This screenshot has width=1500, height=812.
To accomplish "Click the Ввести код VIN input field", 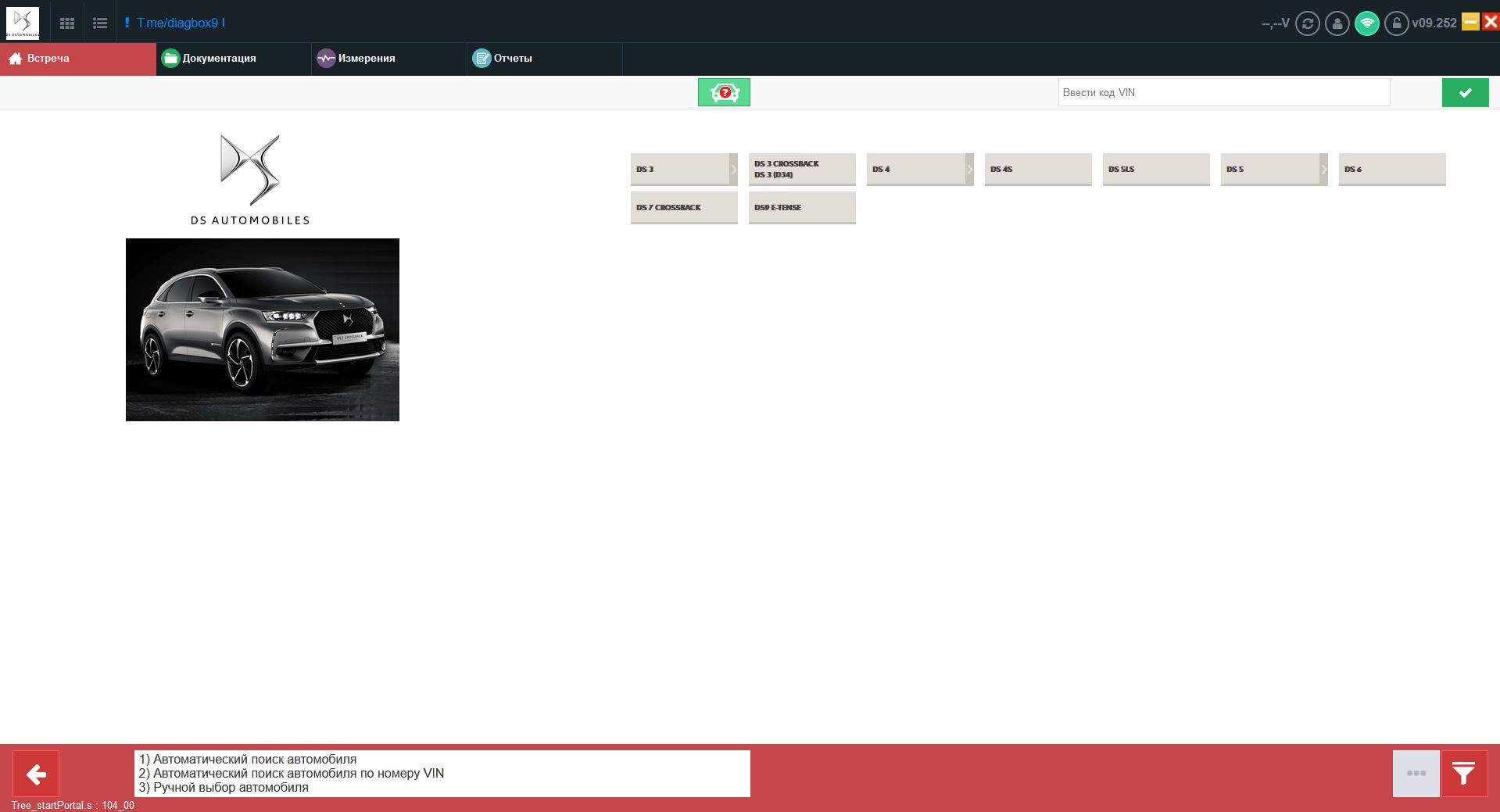I will click(1224, 92).
